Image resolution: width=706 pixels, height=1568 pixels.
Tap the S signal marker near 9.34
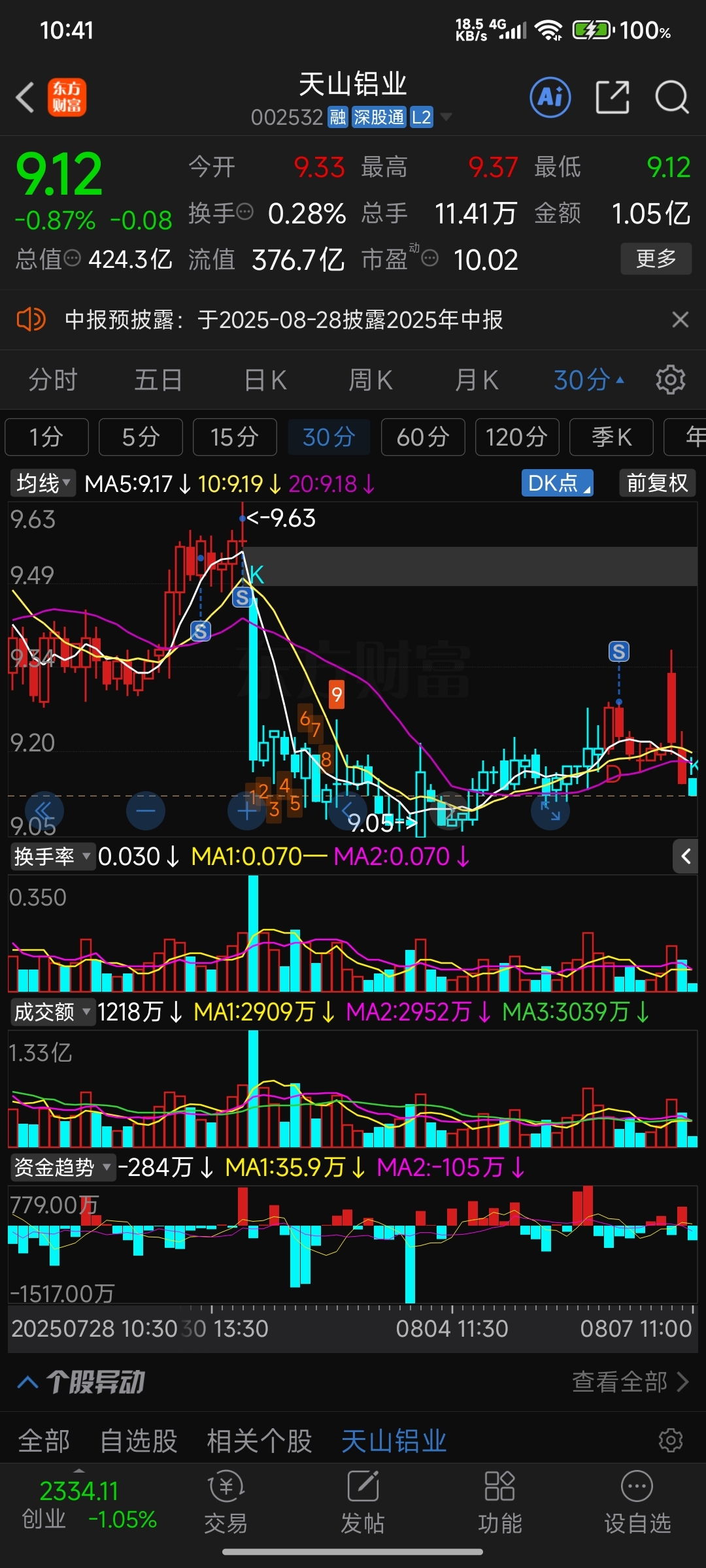pos(201,631)
